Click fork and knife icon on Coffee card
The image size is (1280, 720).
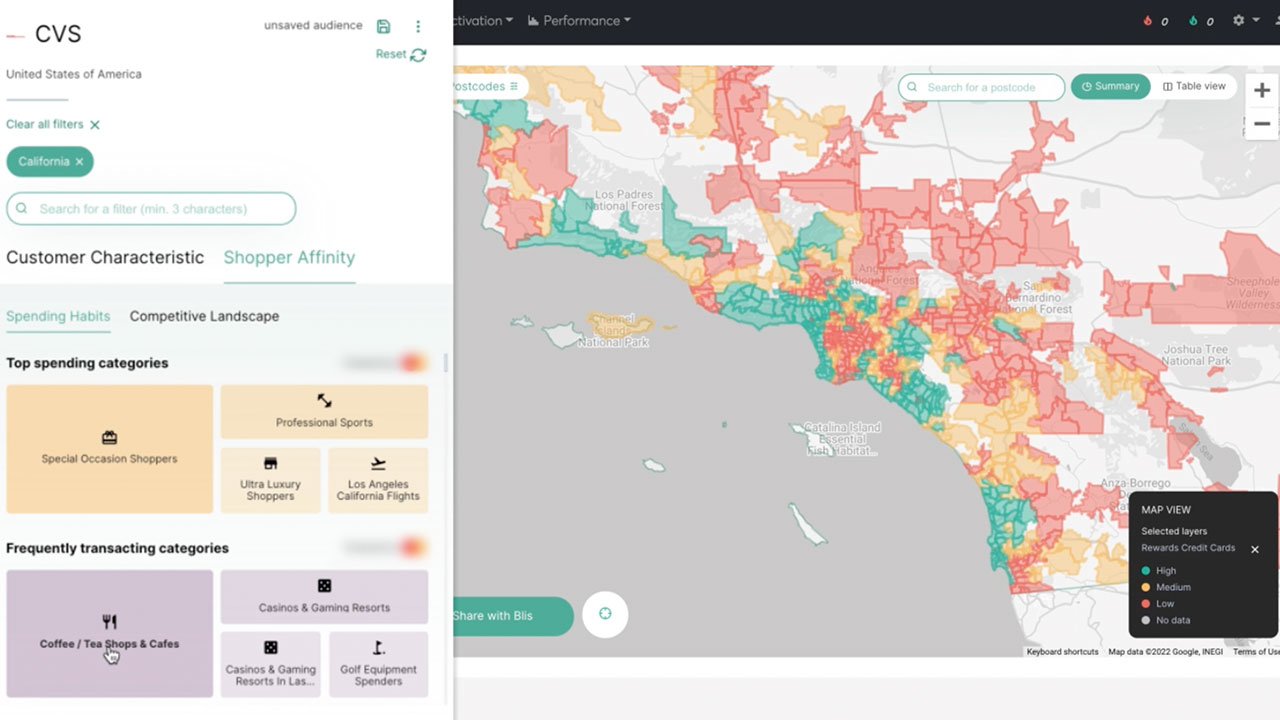click(110, 622)
